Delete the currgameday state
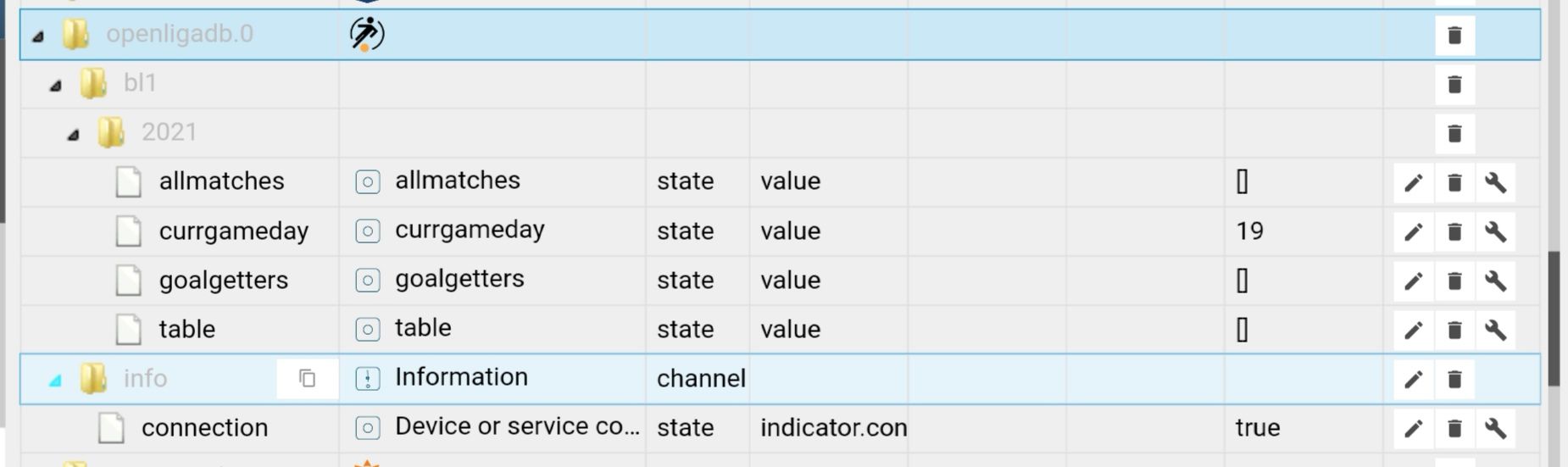This screenshot has height=467, width=1568. (x=1454, y=232)
